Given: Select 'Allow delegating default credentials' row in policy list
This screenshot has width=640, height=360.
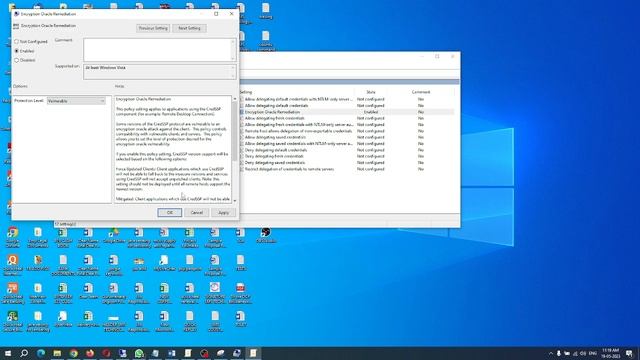Looking at the screenshot, I should [276, 106].
